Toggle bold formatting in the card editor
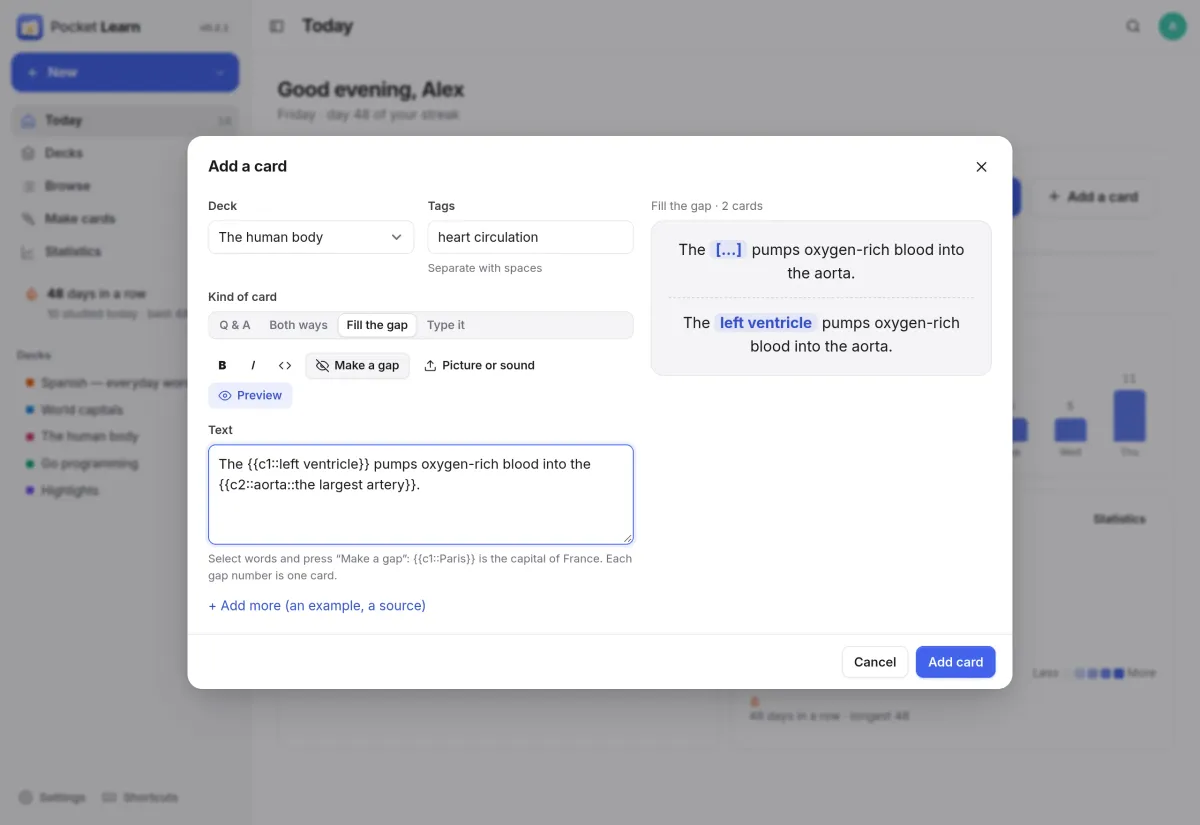Screen dimensions: 1200x825 coord(222,366)
